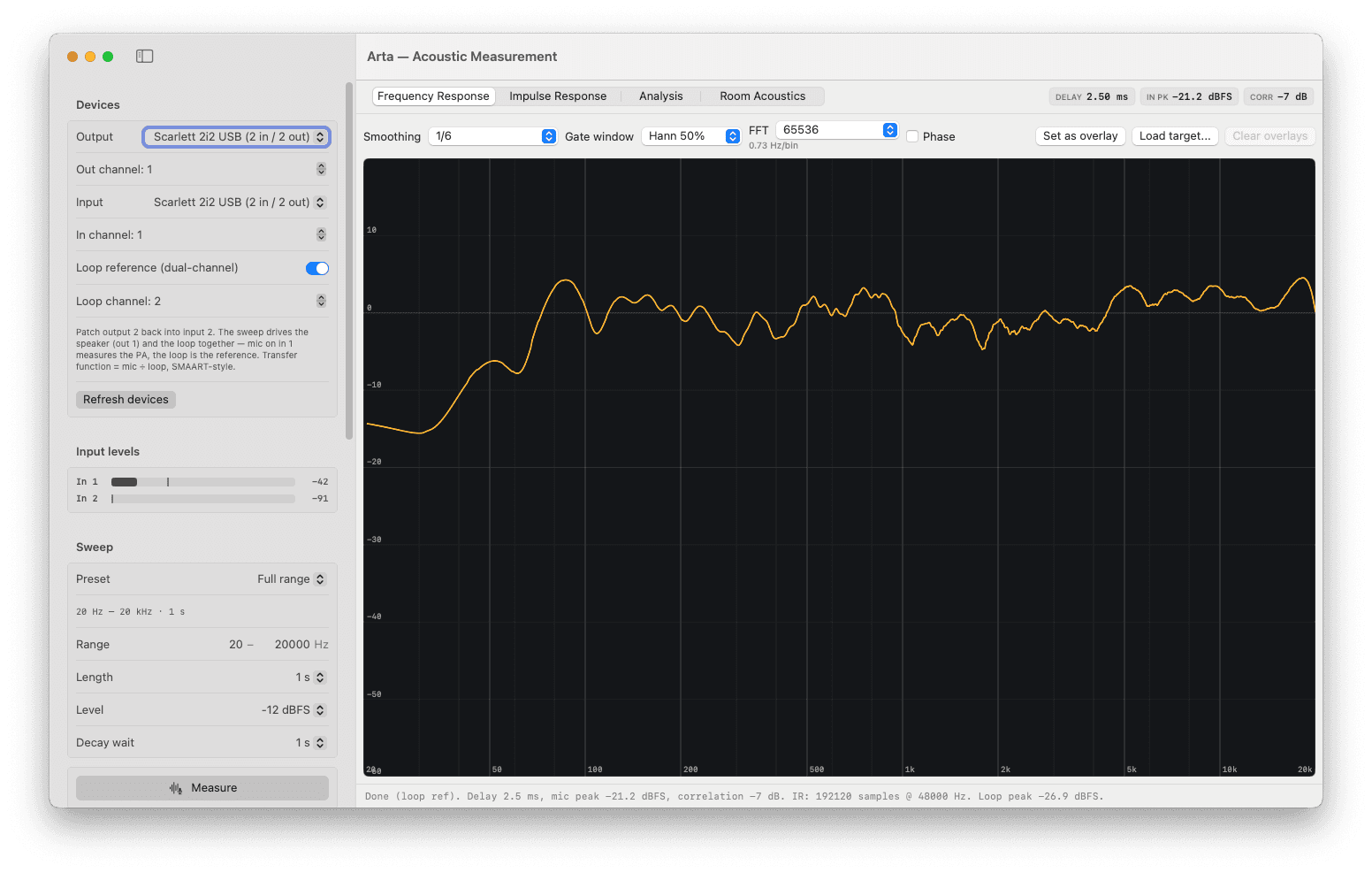The image size is (1372, 873).
Task: Change the sweep Length value
Action: [x=310, y=678]
